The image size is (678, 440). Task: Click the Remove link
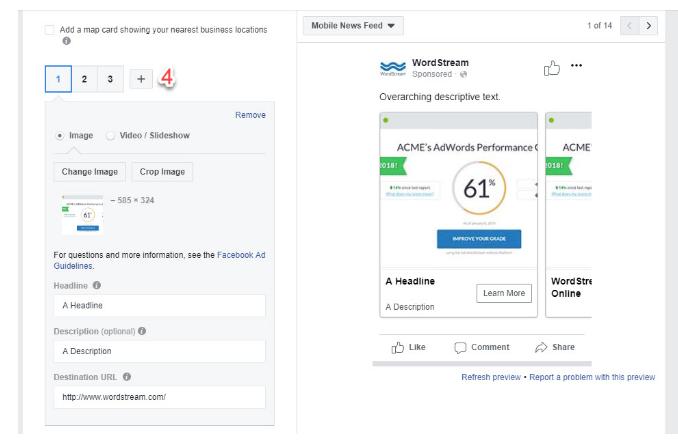250,115
